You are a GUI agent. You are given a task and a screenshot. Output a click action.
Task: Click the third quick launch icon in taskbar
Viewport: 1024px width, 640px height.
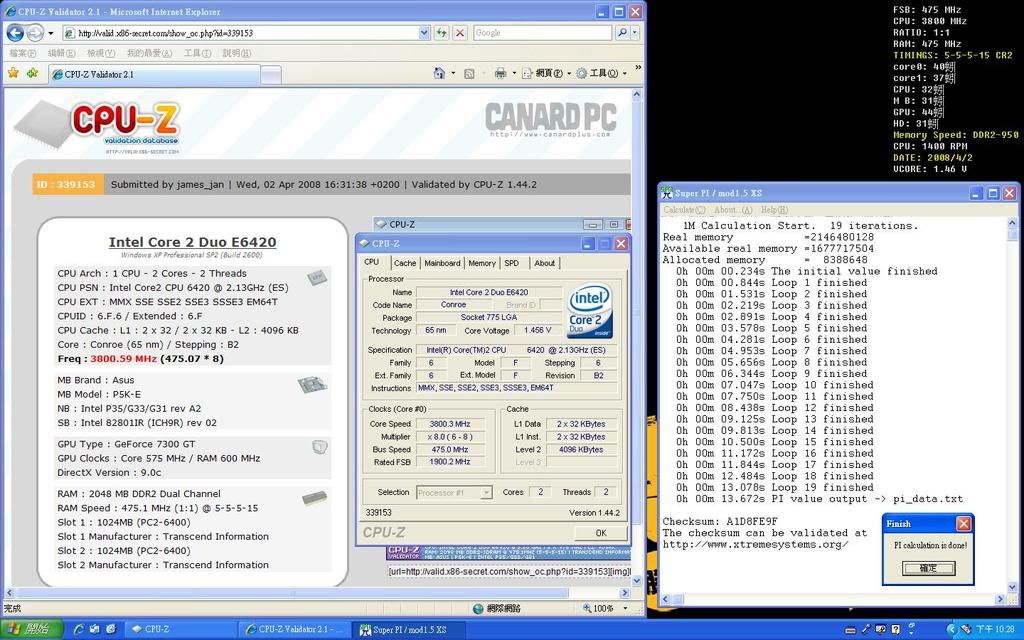tap(110, 629)
